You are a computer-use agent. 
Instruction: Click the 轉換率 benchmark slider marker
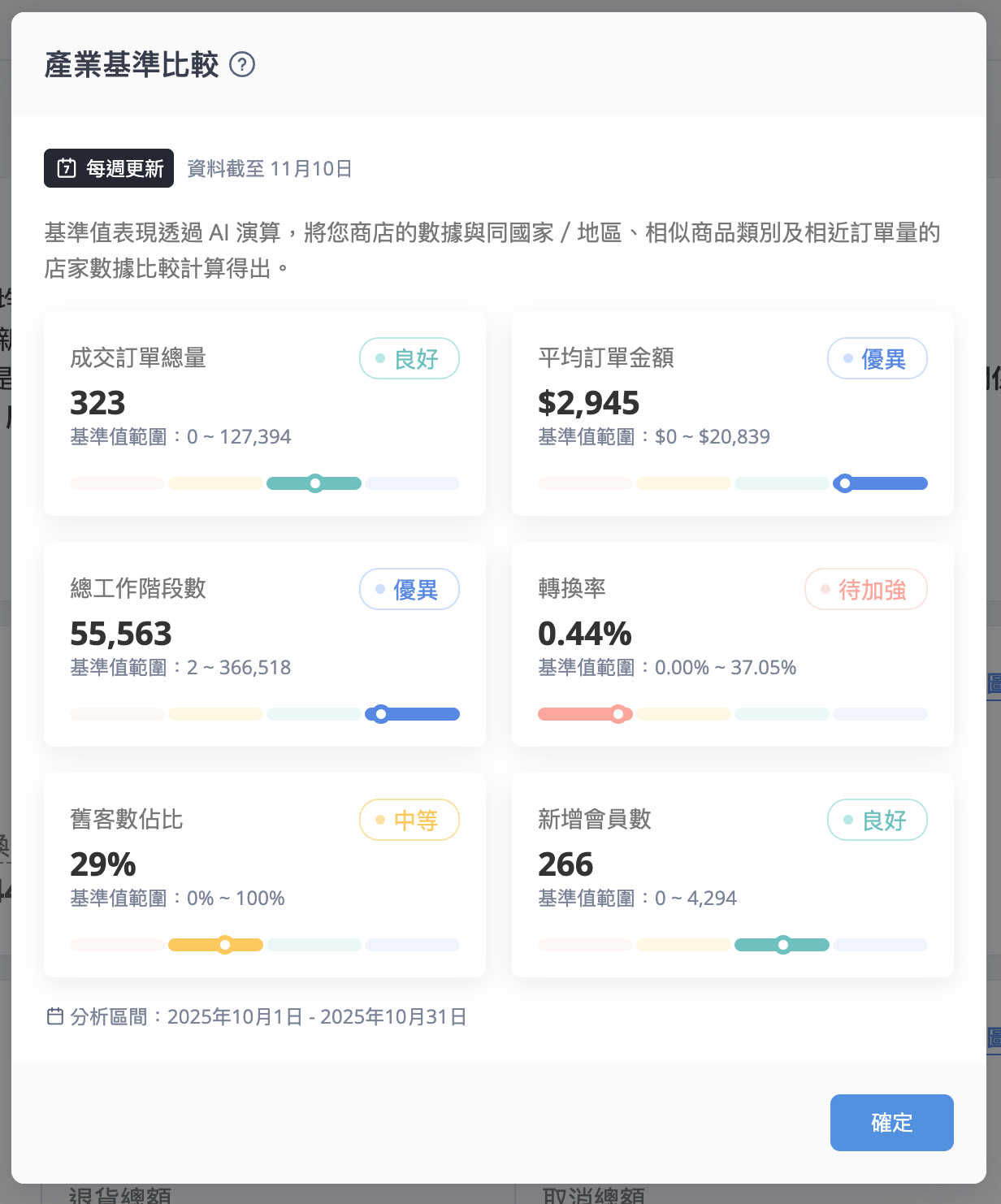(x=618, y=714)
